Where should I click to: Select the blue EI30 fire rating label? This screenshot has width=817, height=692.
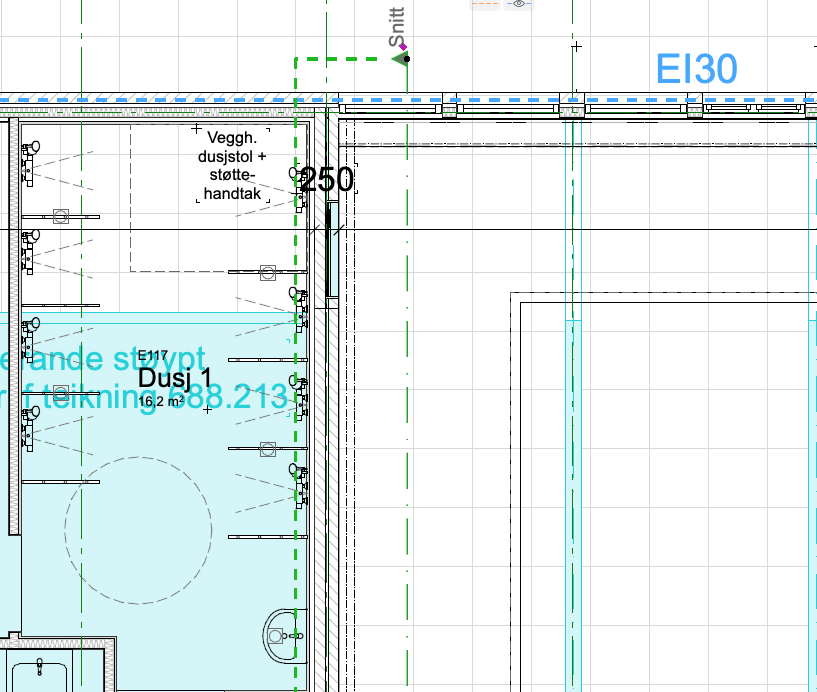coord(697,69)
